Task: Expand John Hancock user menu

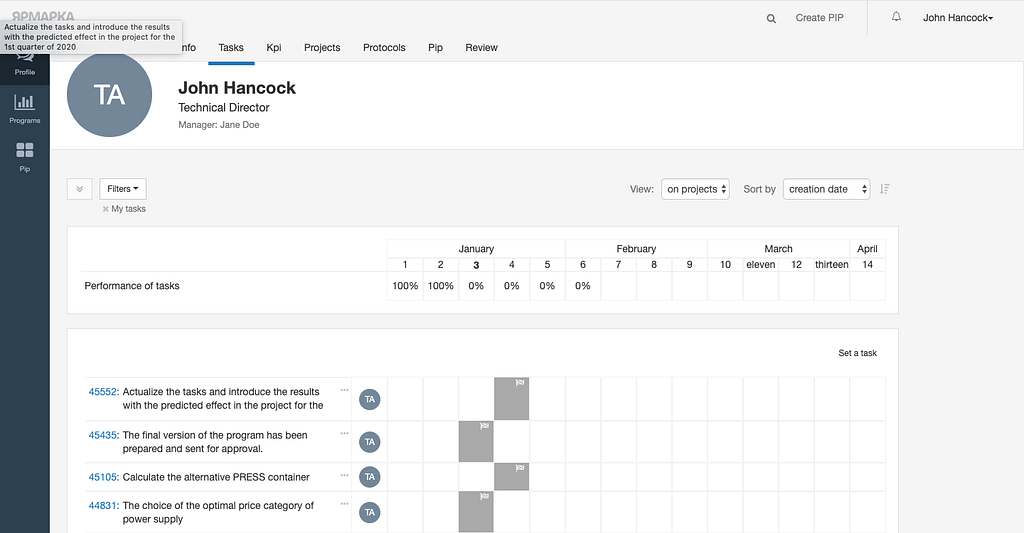Action: tap(957, 18)
